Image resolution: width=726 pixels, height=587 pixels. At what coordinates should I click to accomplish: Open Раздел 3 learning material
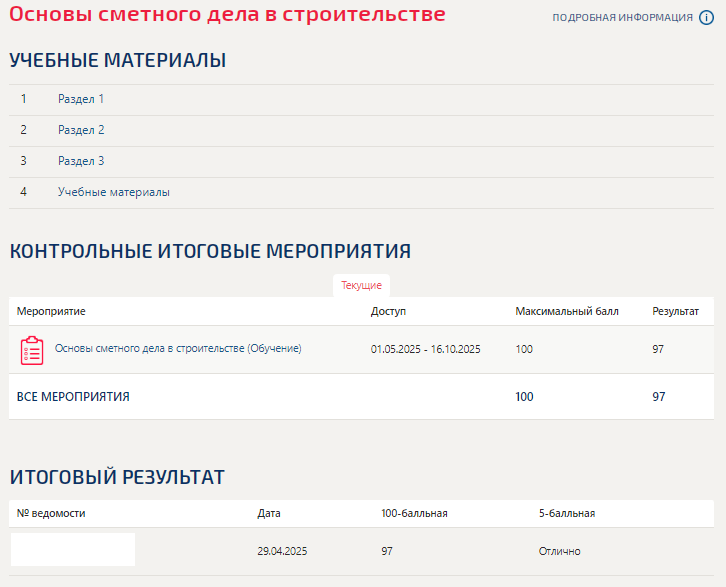pos(81,161)
